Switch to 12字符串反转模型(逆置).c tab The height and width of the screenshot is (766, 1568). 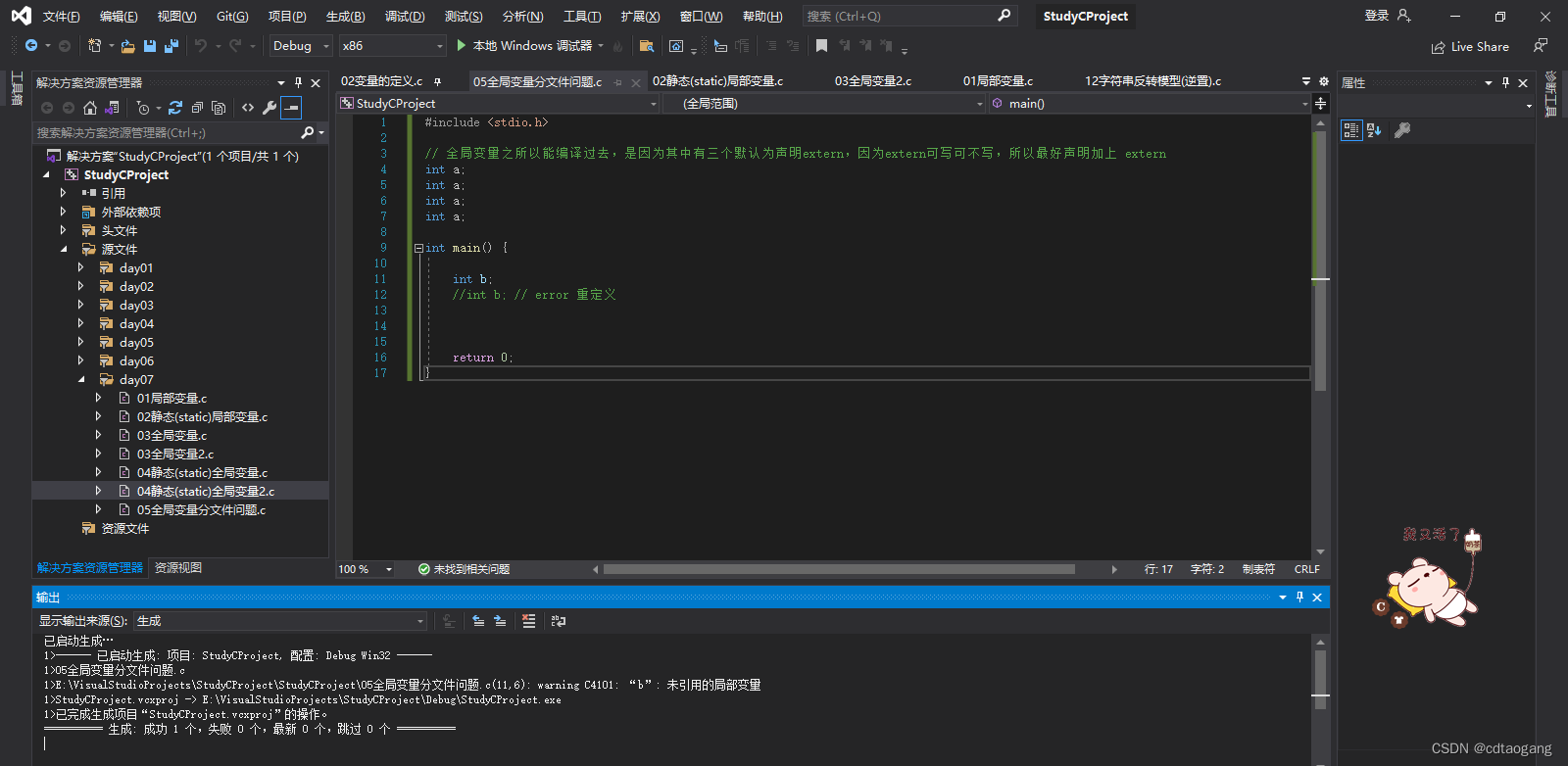click(1153, 81)
